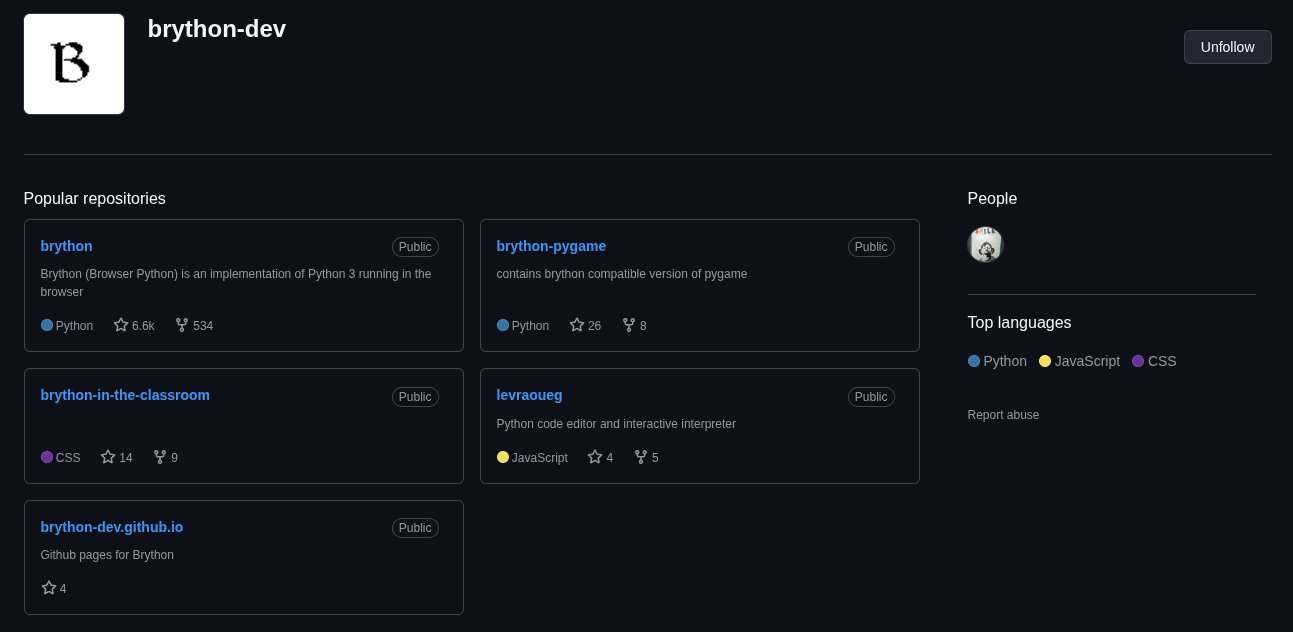Click the Python color dot in brython-pygame card
1293x632 pixels.
click(x=503, y=325)
